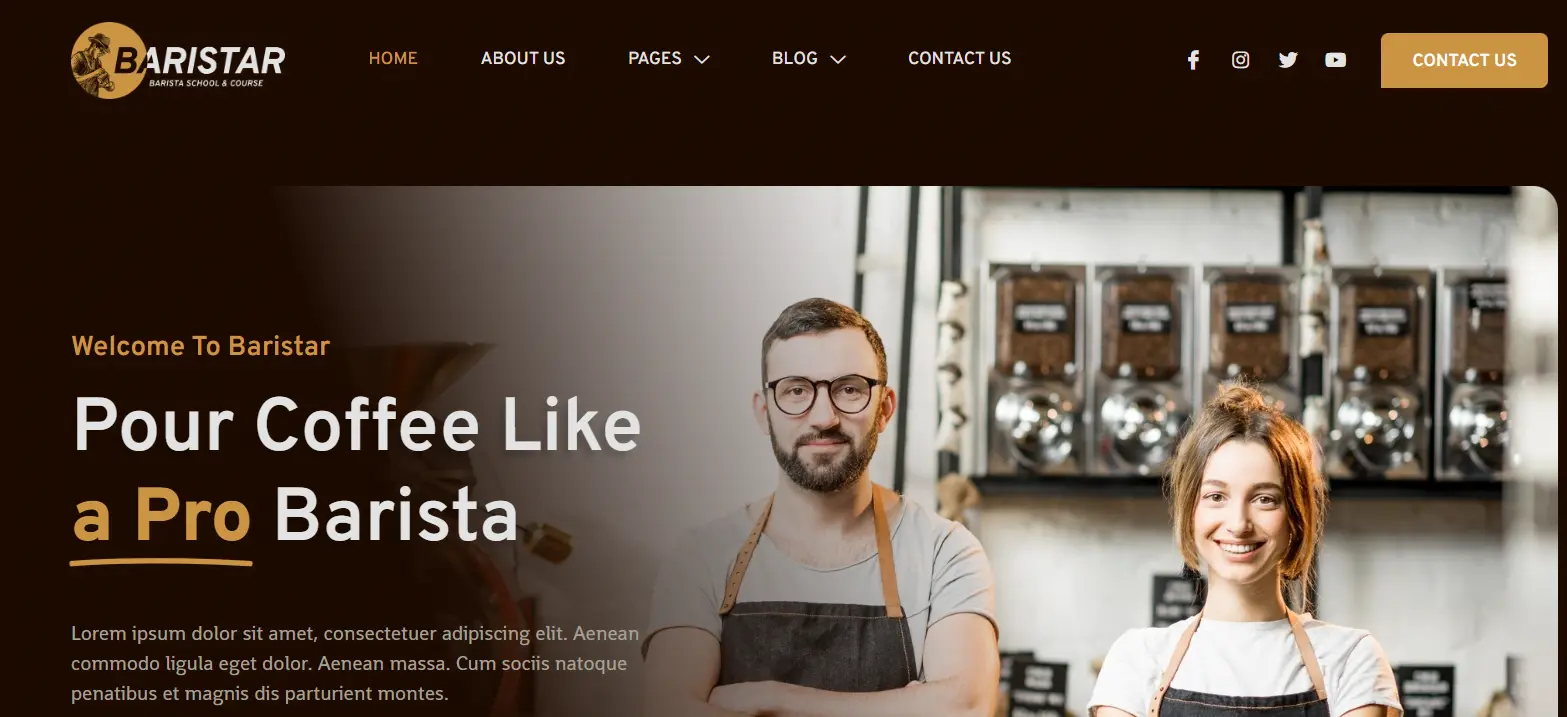Open the YouTube social icon
Image resolution: width=1567 pixels, height=717 pixels.
(1336, 60)
